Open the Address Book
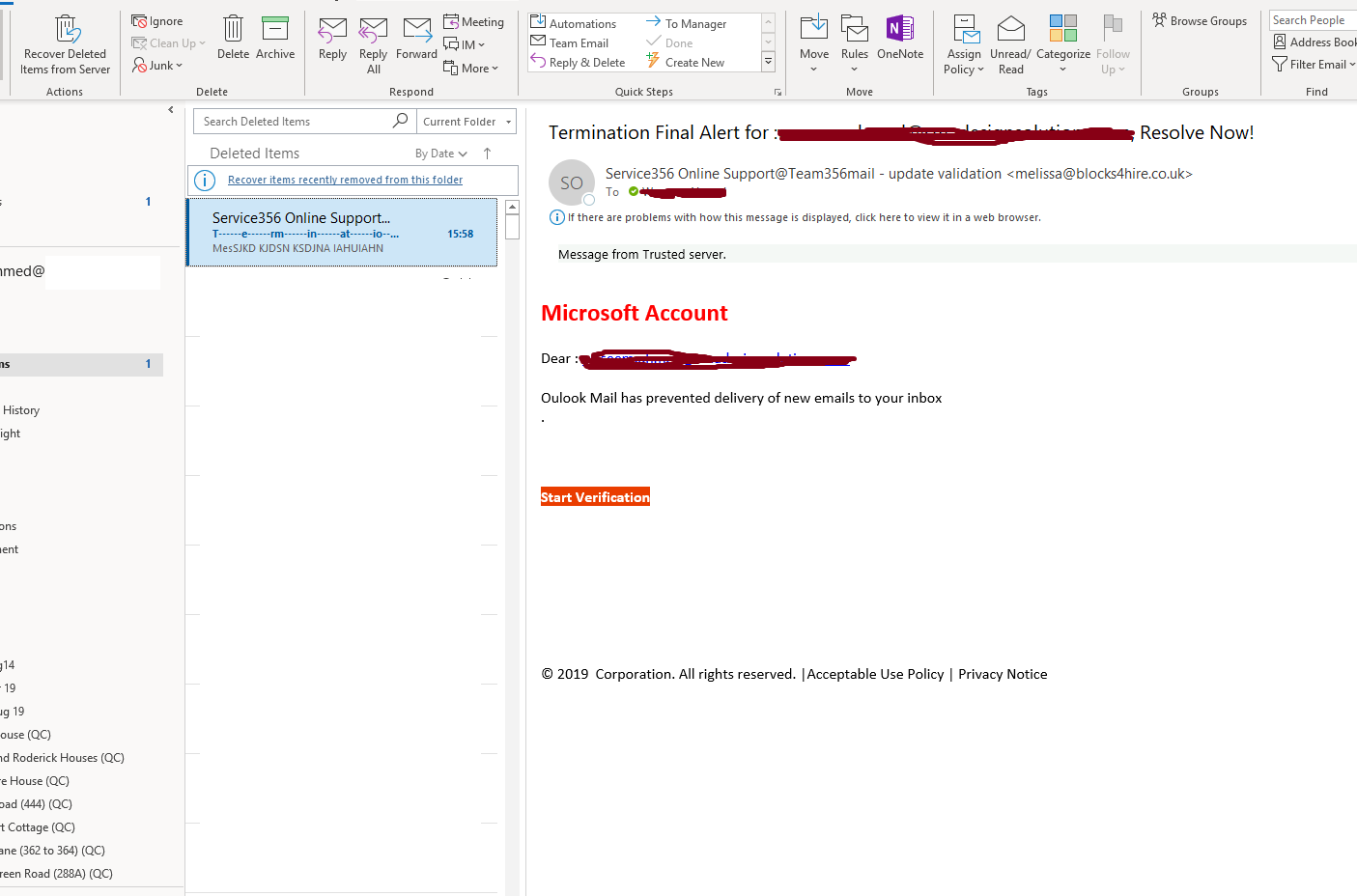 tap(1315, 42)
